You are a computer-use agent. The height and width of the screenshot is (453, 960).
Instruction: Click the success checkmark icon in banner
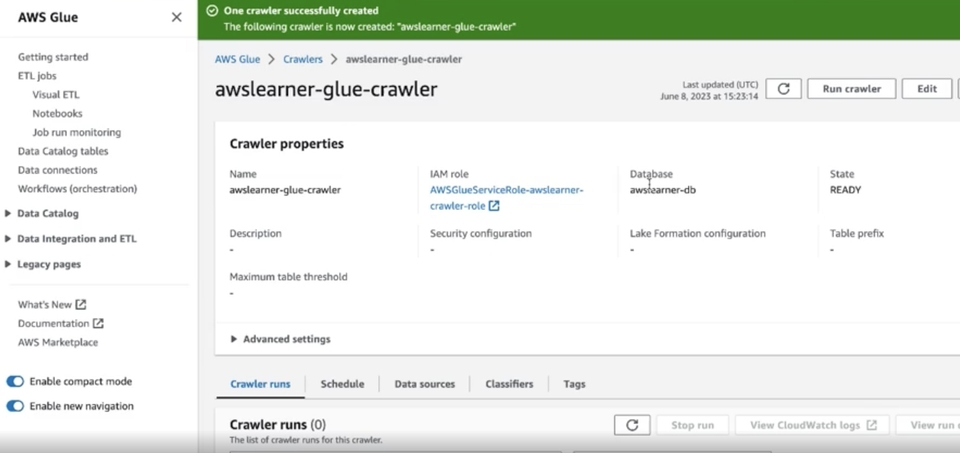click(x=212, y=10)
